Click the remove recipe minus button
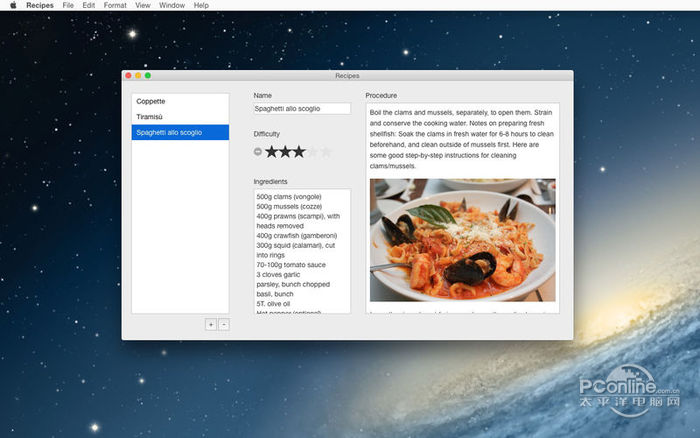The width and height of the screenshot is (700, 438). [x=224, y=324]
